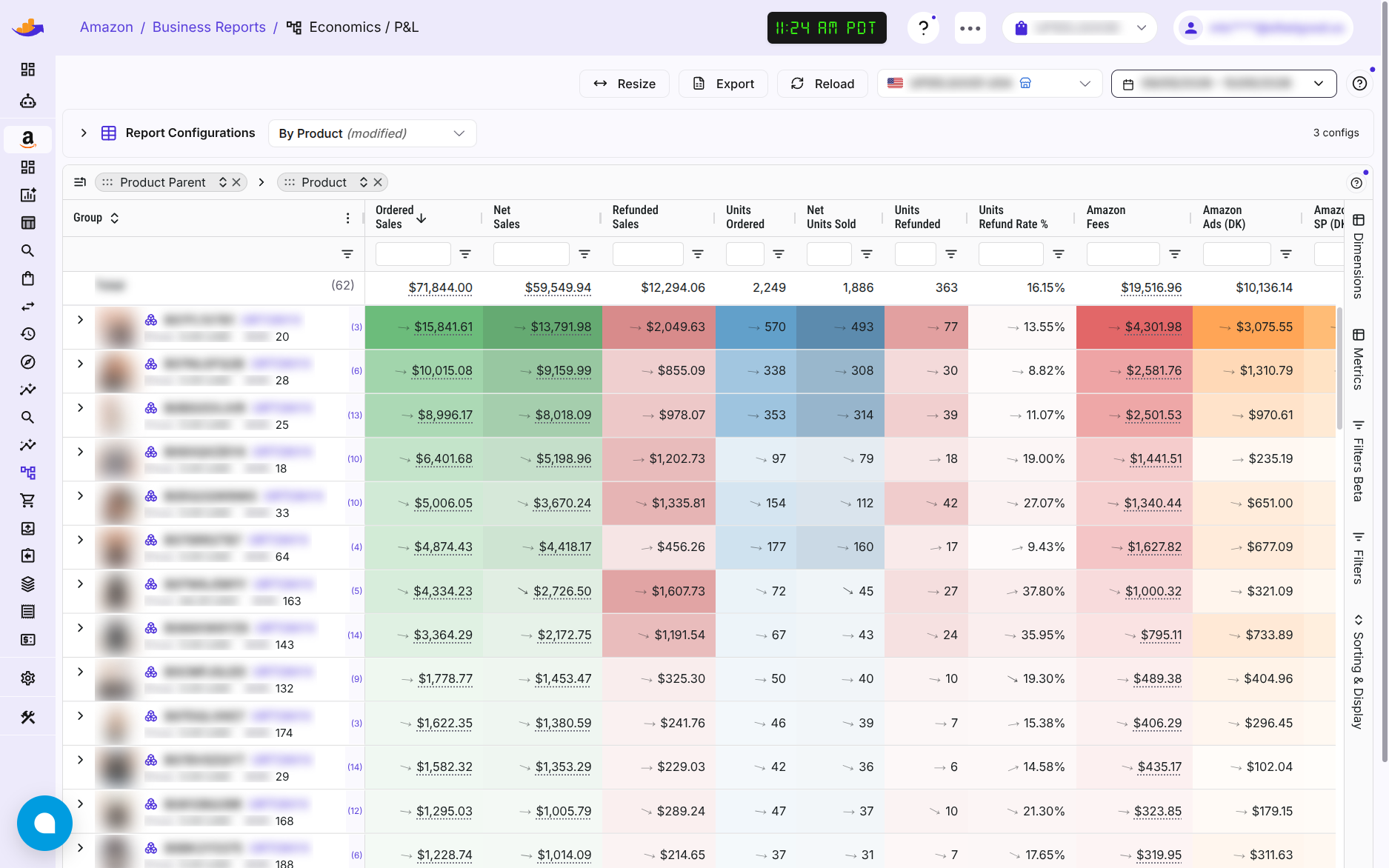1389x868 pixels.
Task: Go to Business Reports breadcrumb link
Action: point(209,27)
